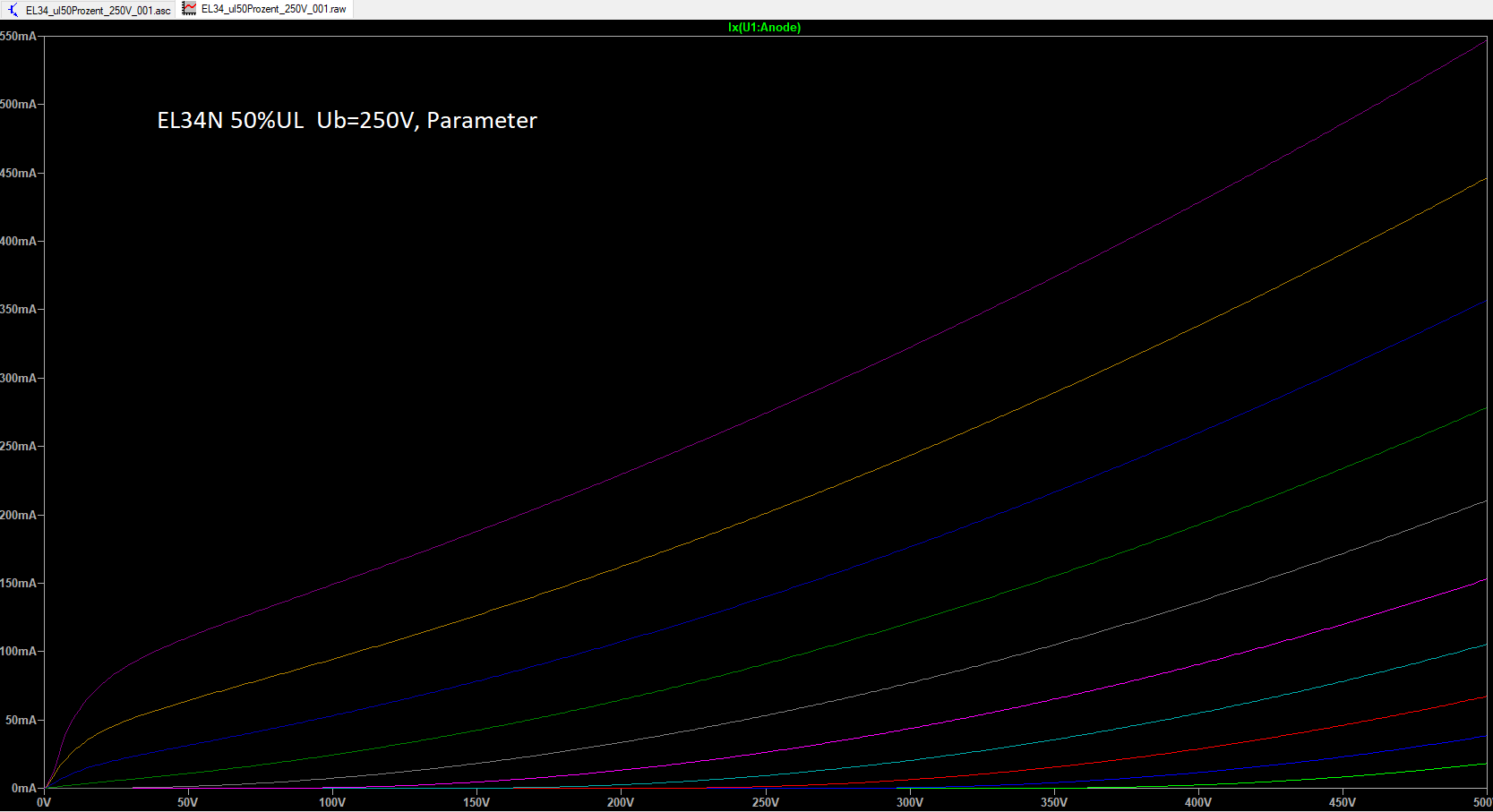The image size is (1493, 812).
Task: Click the 200mA vertical axis label
Action: click(19, 515)
